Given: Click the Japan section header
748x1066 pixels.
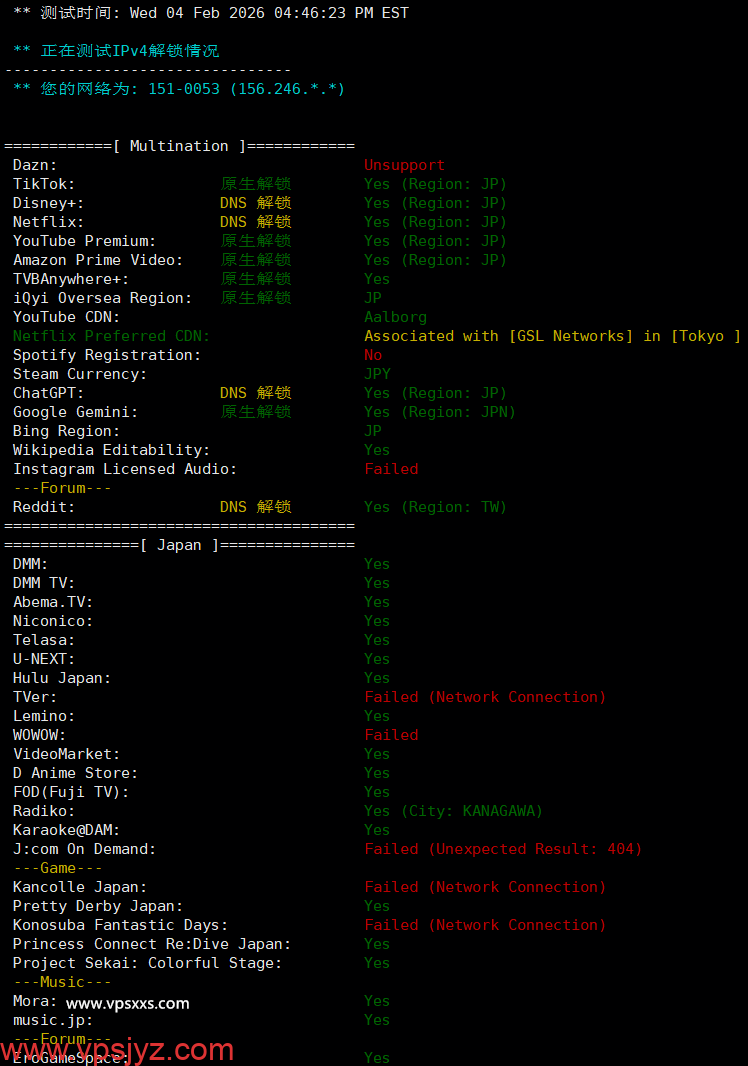Looking at the screenshot, I should pyautogui.click(x=179, y=545).
